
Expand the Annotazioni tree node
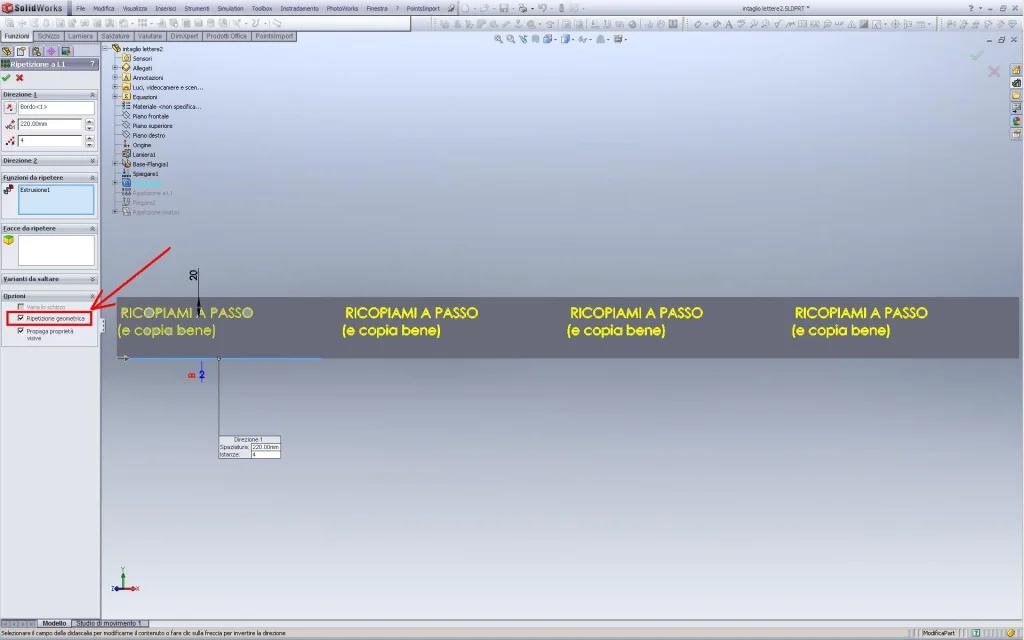click(116, 78)
